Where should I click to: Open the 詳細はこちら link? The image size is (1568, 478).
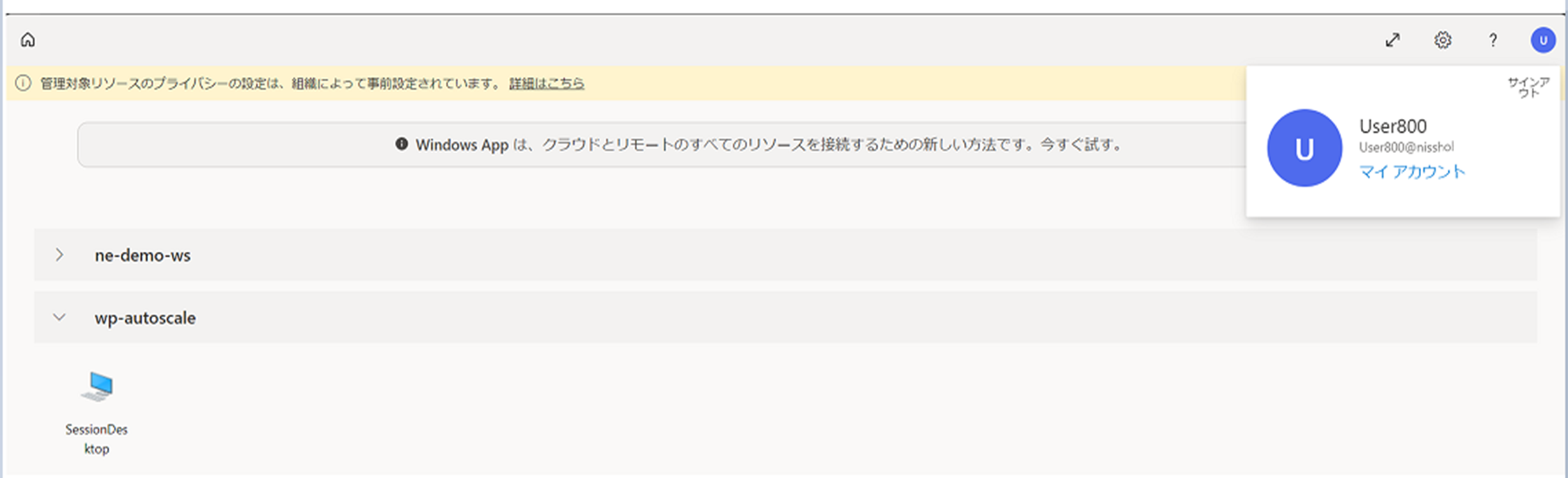click(546, 83)
